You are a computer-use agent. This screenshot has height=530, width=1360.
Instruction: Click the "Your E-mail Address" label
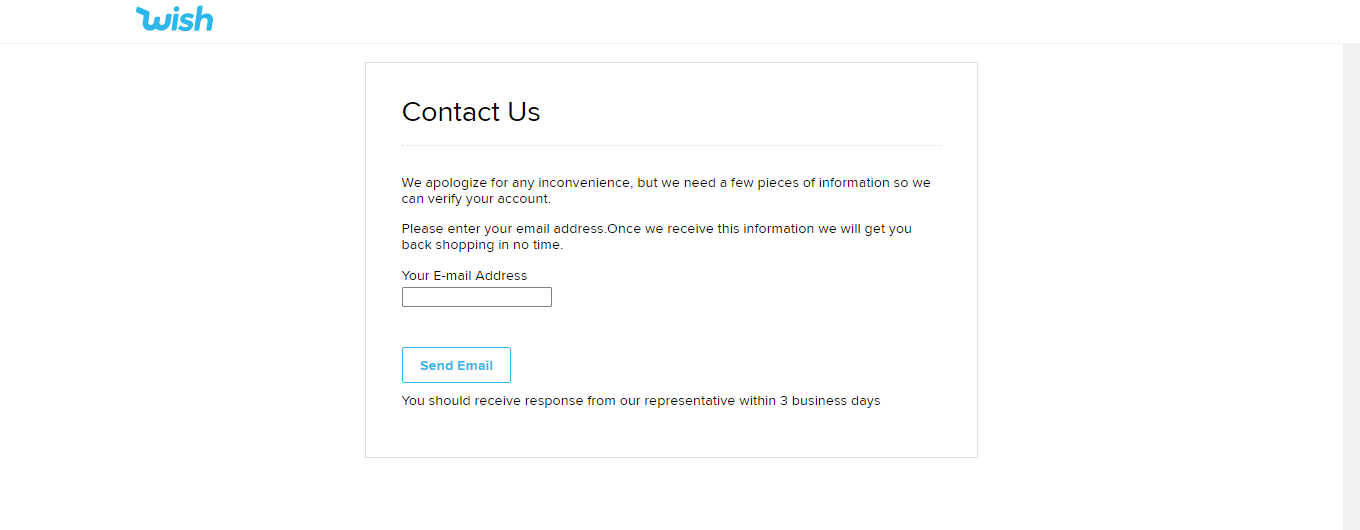coord(464,276)
